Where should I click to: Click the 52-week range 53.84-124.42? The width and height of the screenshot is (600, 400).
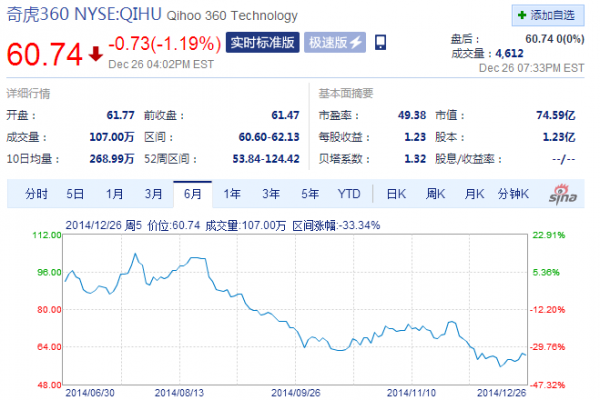266,159
